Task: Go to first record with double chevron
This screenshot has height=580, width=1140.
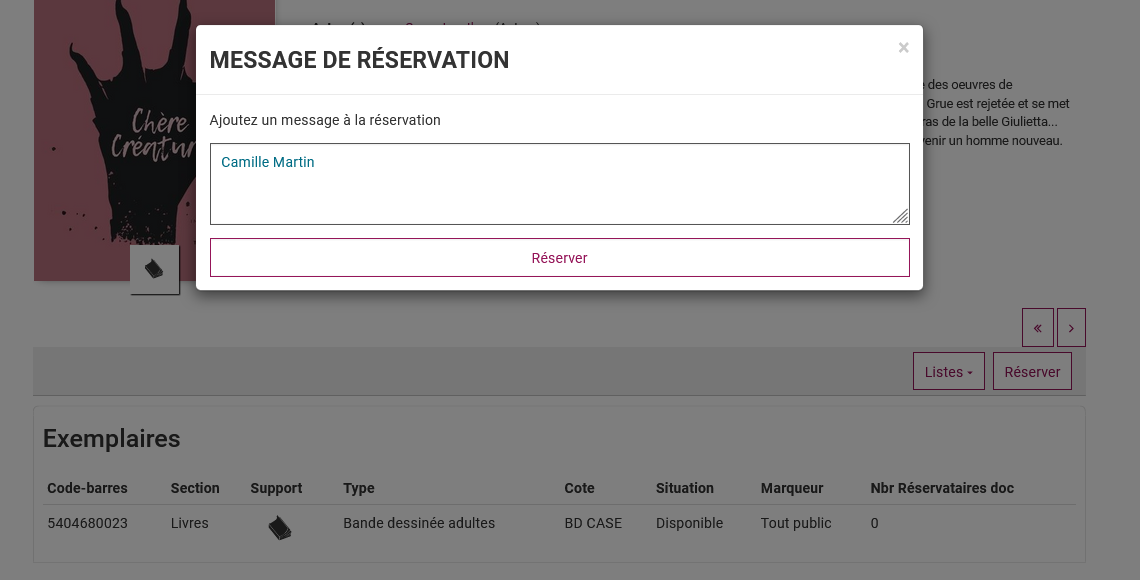Action: point(1037,328)
